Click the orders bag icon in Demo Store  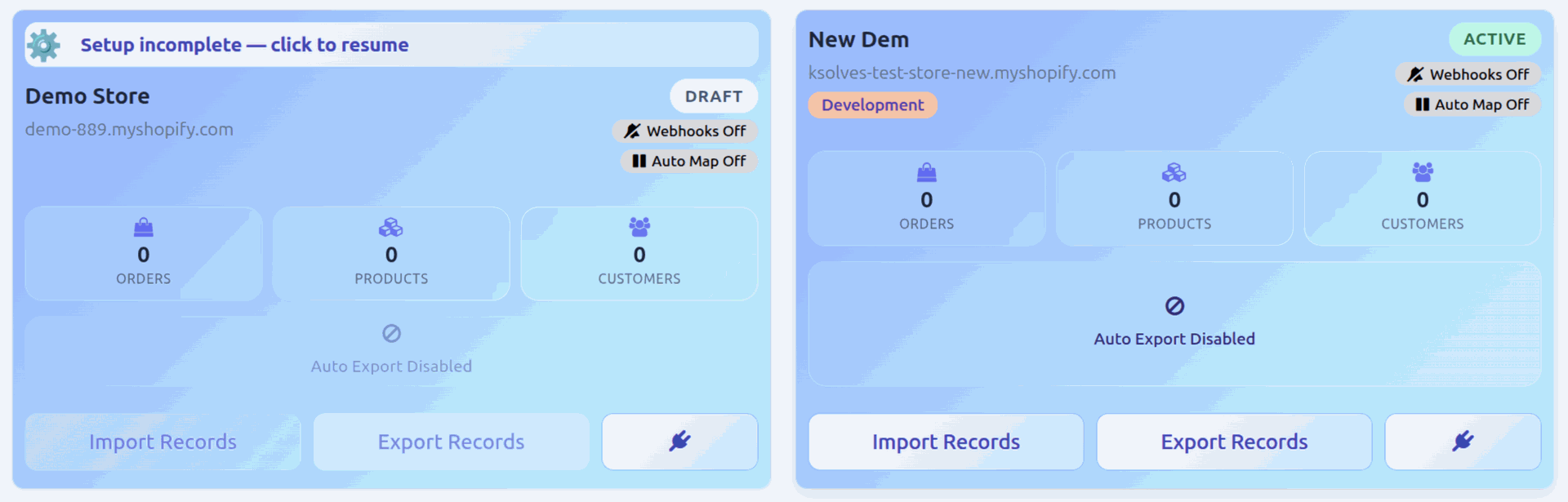pos(144,227)
